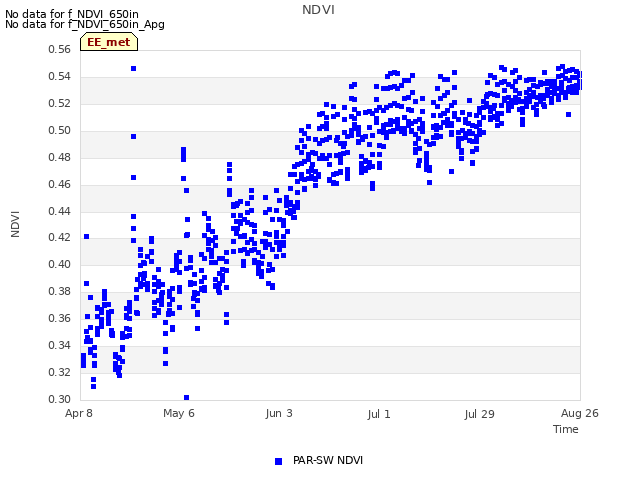The width and height of the screenshot is (640, 480).
Task: Click the 0.54 y-axis tick label
Action: pos(59,76)
